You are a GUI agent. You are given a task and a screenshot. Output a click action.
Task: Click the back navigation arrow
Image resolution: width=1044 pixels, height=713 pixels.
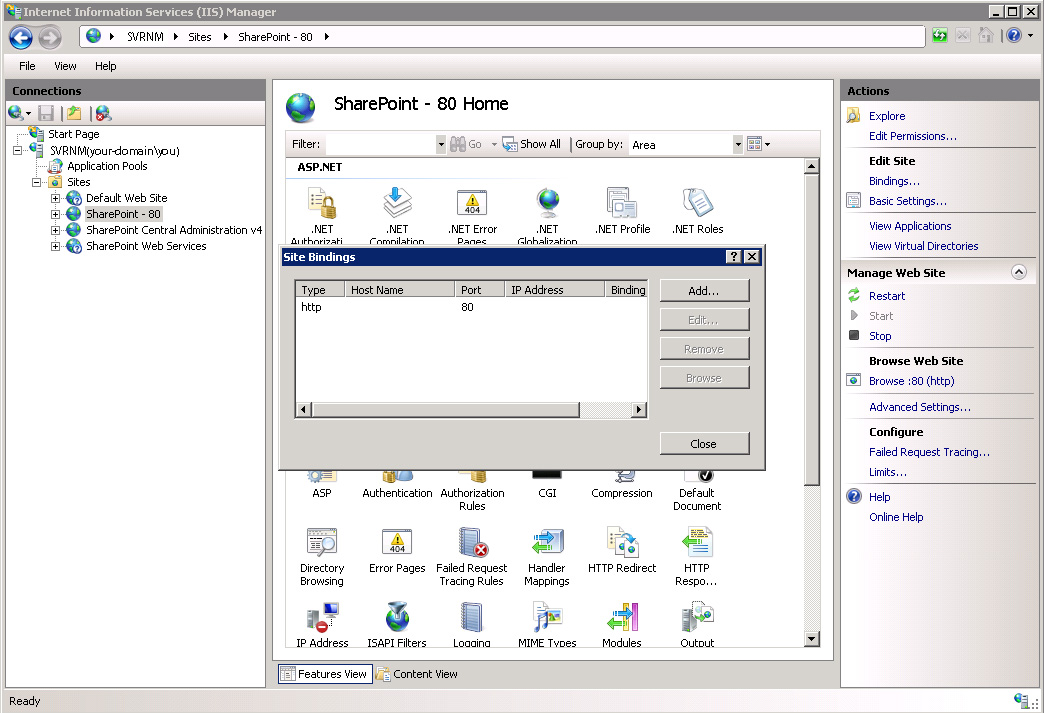pos(21,37)
